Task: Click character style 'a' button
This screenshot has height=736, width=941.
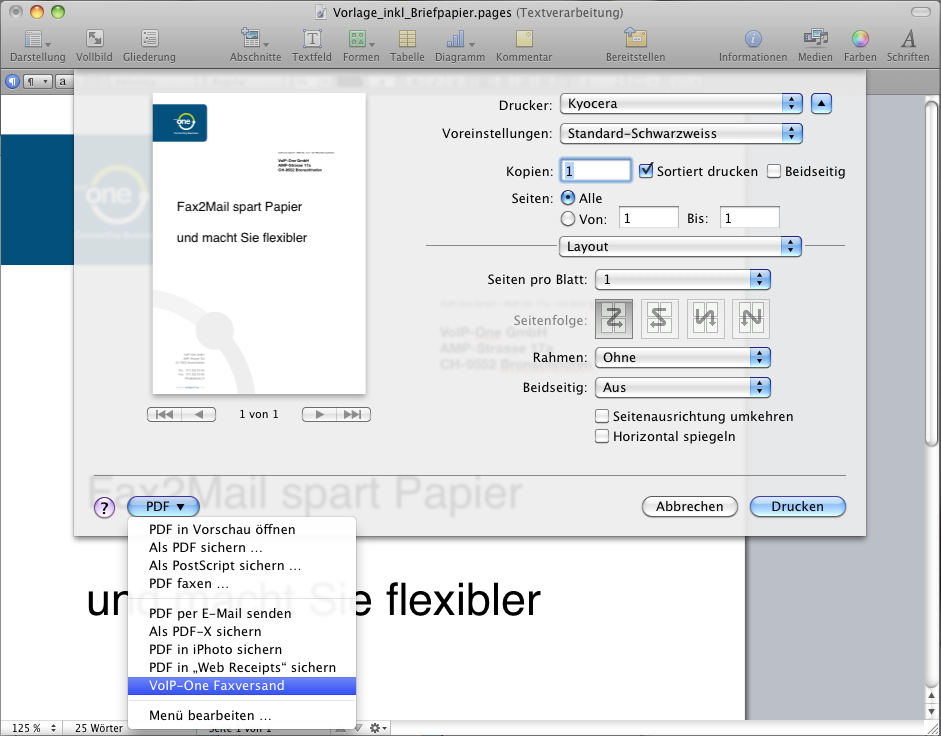Action: [63, 81]
